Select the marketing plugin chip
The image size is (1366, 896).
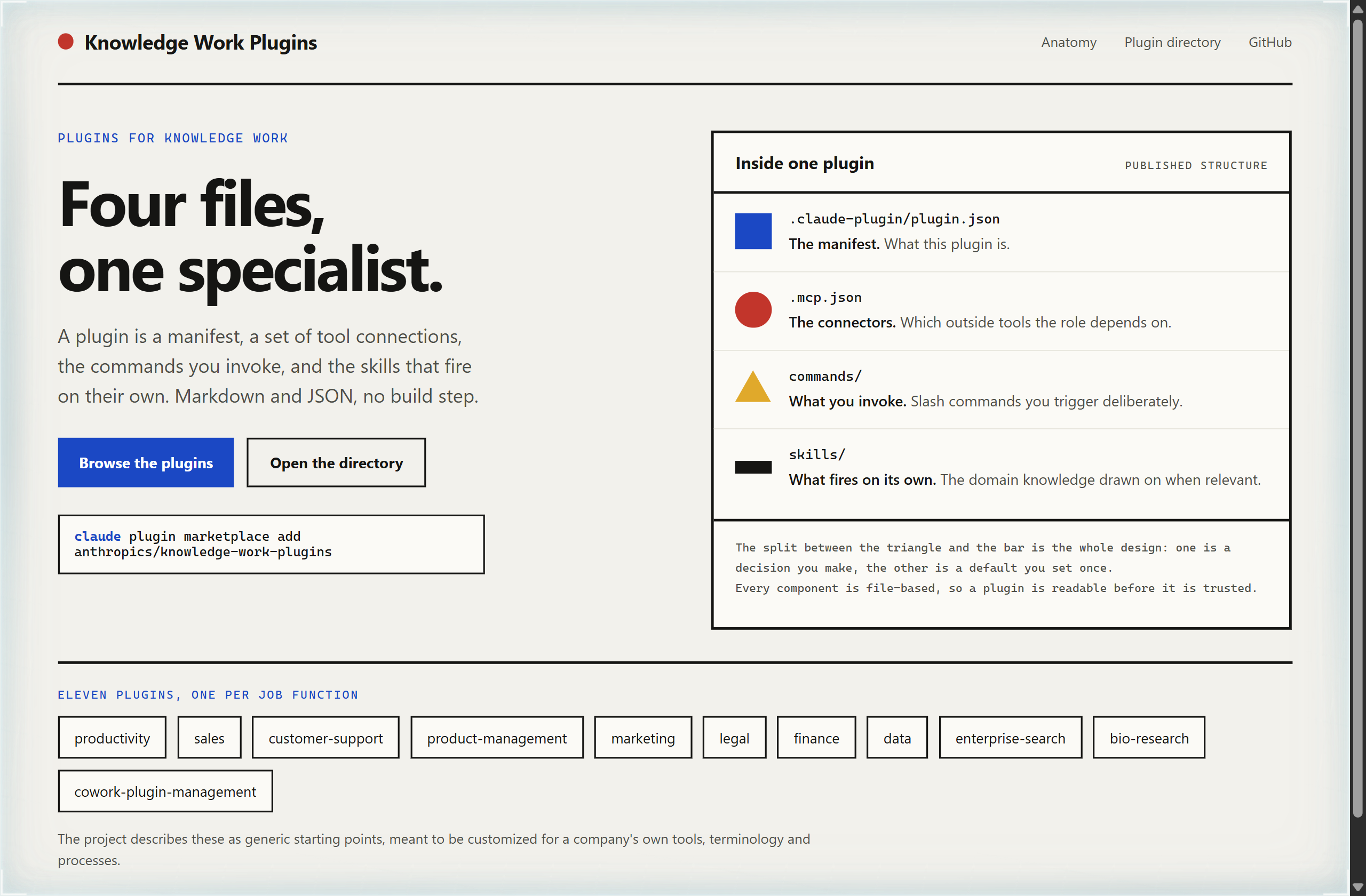point(643,738)
